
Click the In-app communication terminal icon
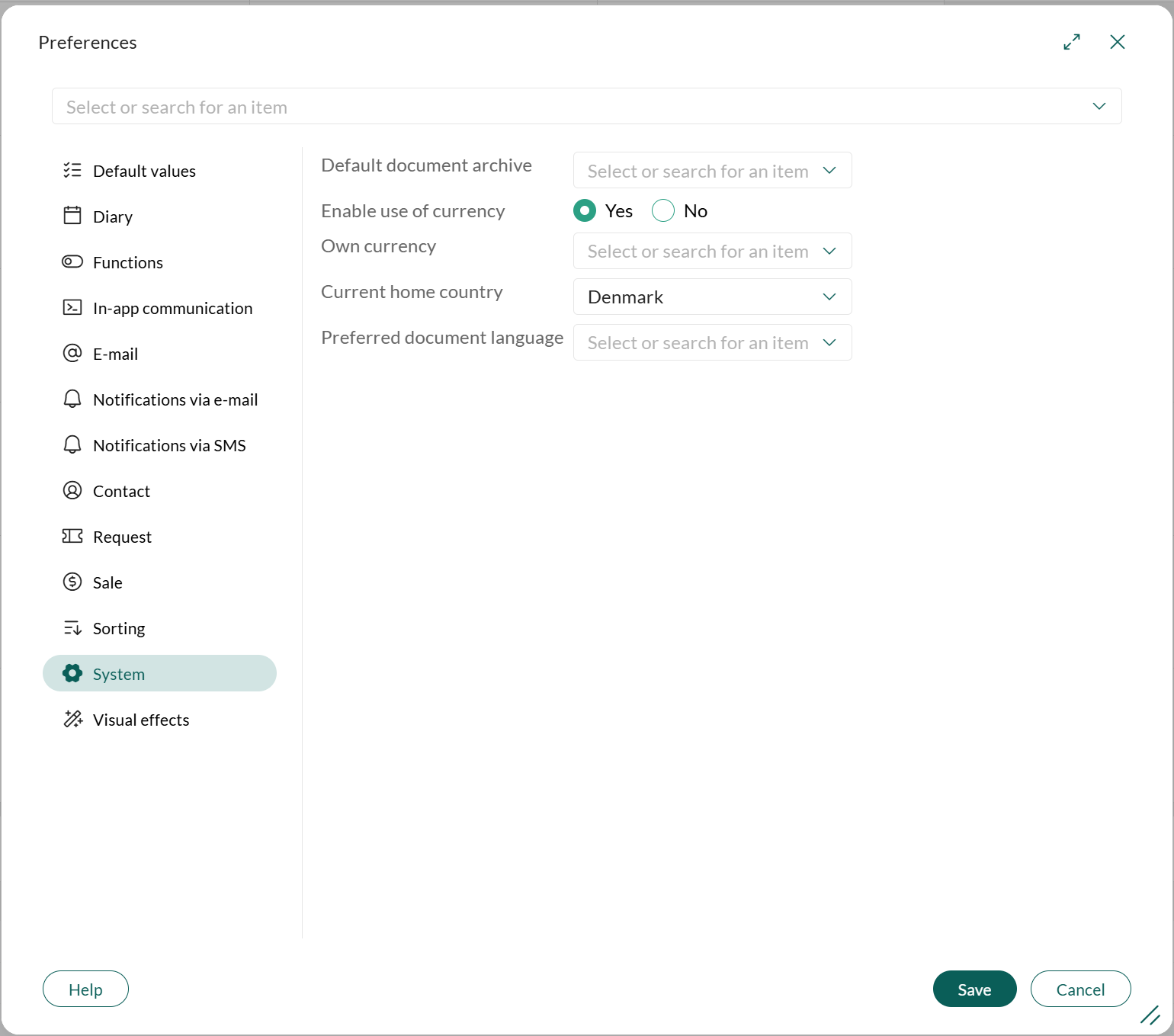[x=72, y=307]
